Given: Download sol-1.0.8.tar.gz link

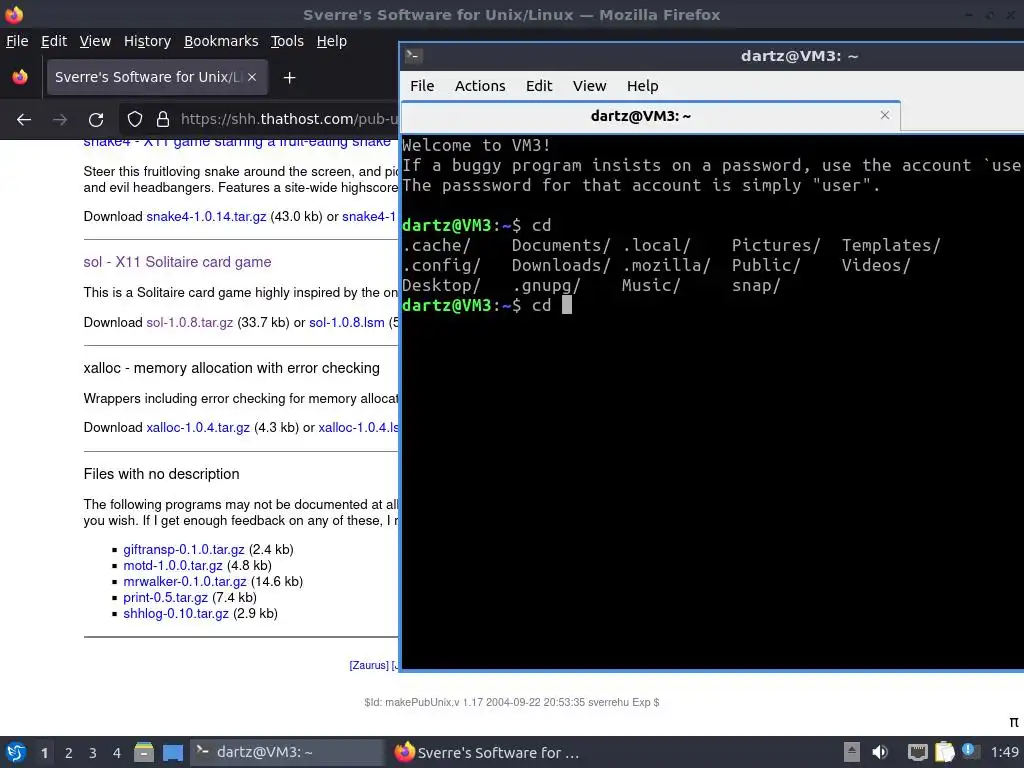Looking at the screenshot, I should [x=189, y=323].
